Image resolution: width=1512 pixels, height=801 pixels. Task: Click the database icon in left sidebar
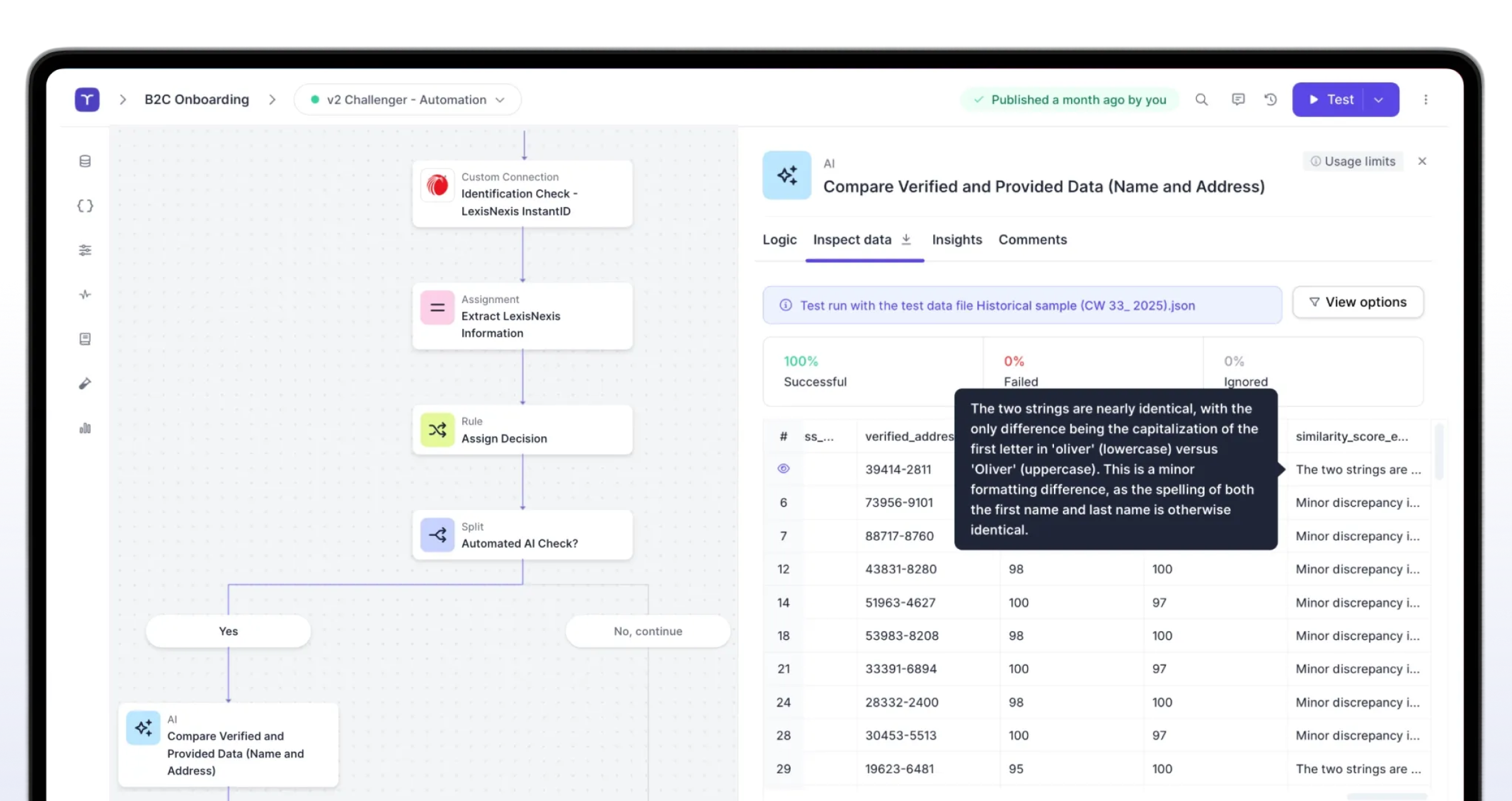pos(85,161)
